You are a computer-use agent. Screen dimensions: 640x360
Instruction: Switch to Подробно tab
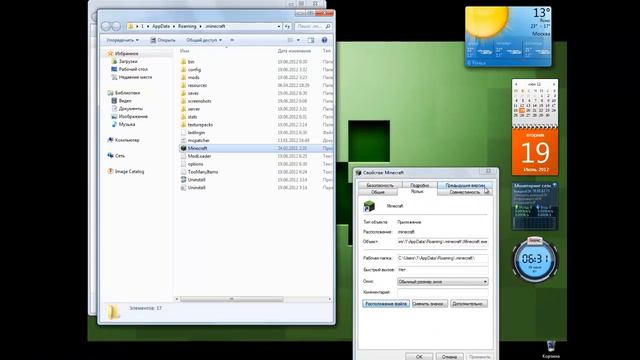pos(420,185)
